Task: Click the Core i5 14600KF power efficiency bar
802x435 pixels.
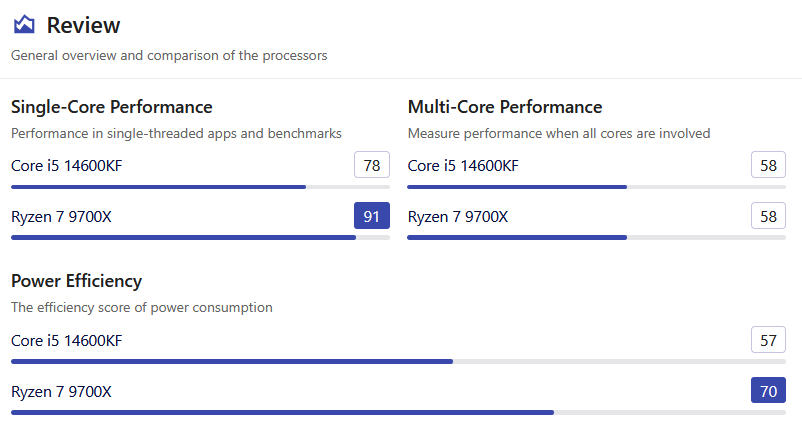Action: (x=398, y=362)
